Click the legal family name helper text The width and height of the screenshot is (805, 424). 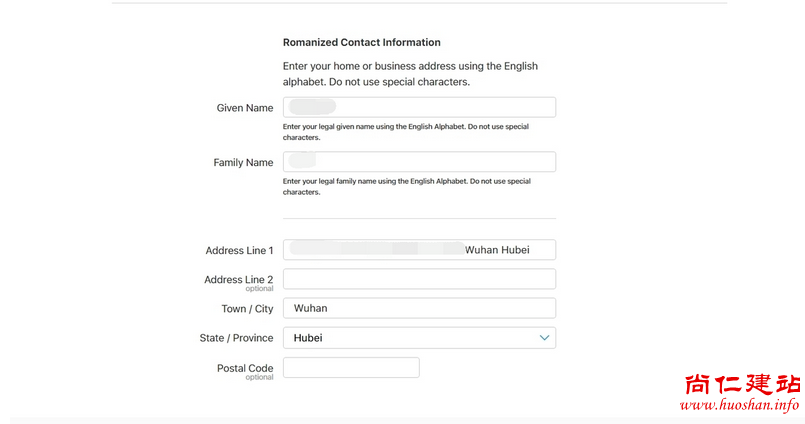406,186
